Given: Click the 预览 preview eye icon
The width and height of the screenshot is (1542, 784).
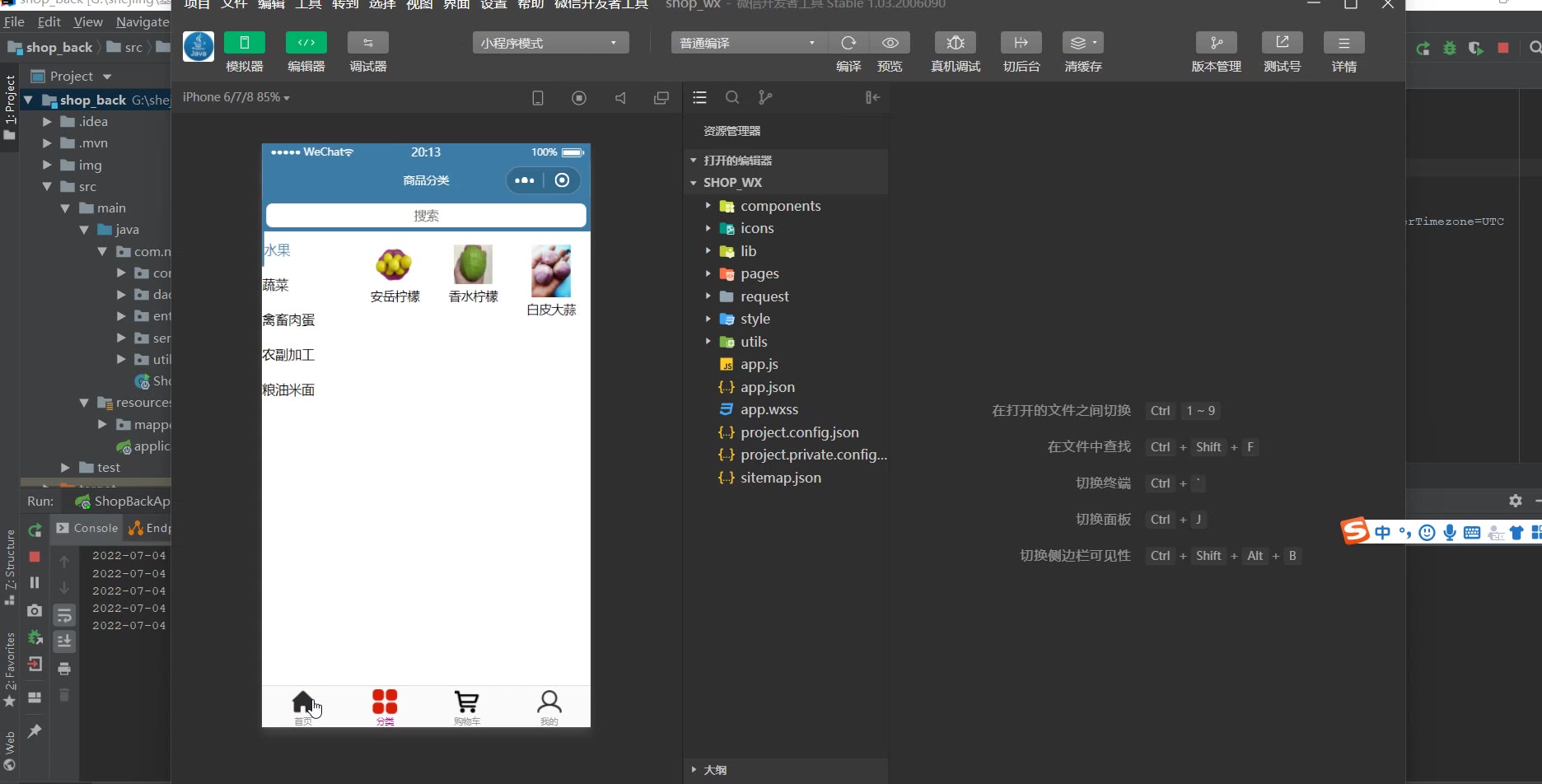Looking at the screenshot, I should click(890, 43).
